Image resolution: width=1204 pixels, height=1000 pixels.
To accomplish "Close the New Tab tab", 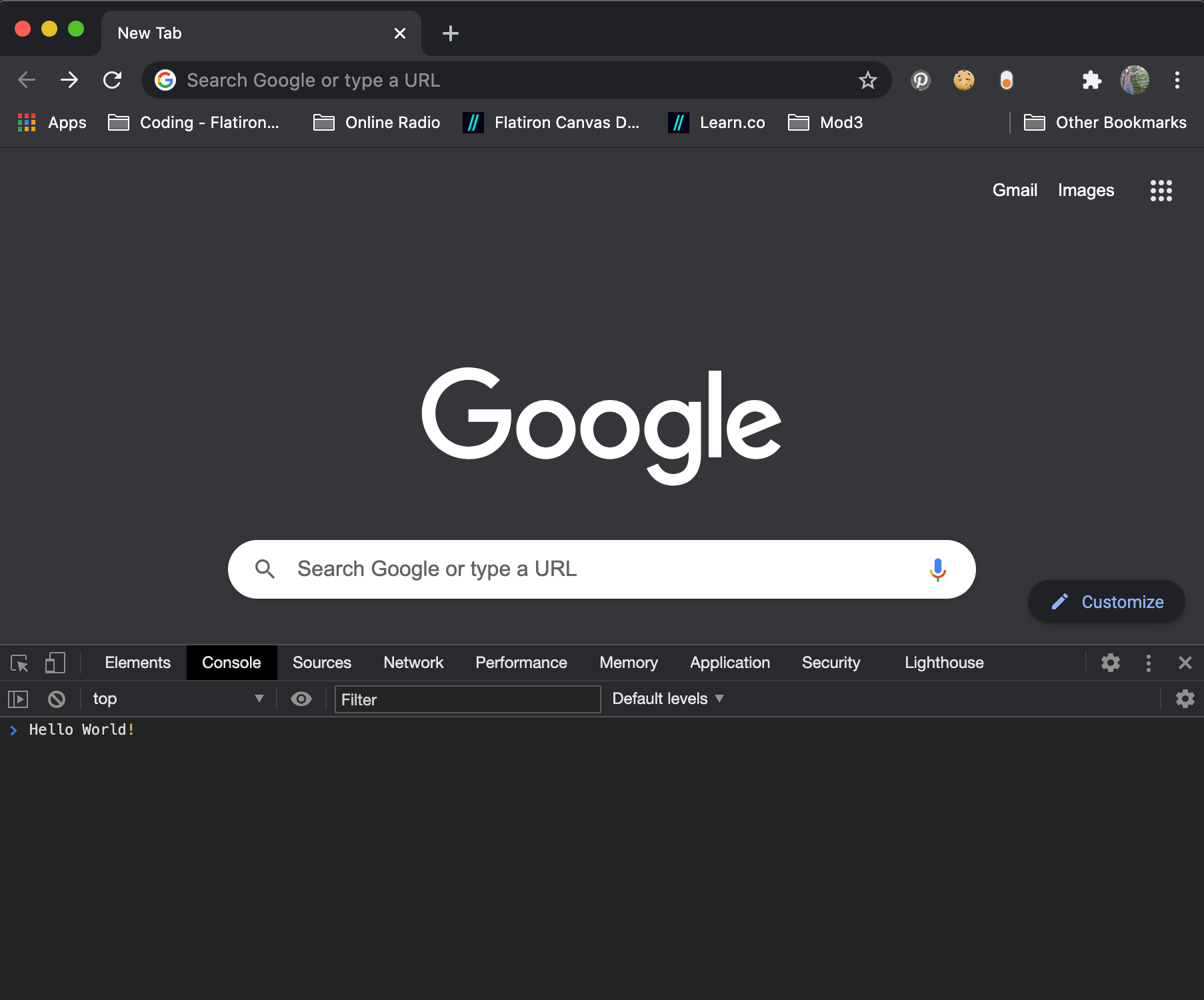I will coord(400,33).
